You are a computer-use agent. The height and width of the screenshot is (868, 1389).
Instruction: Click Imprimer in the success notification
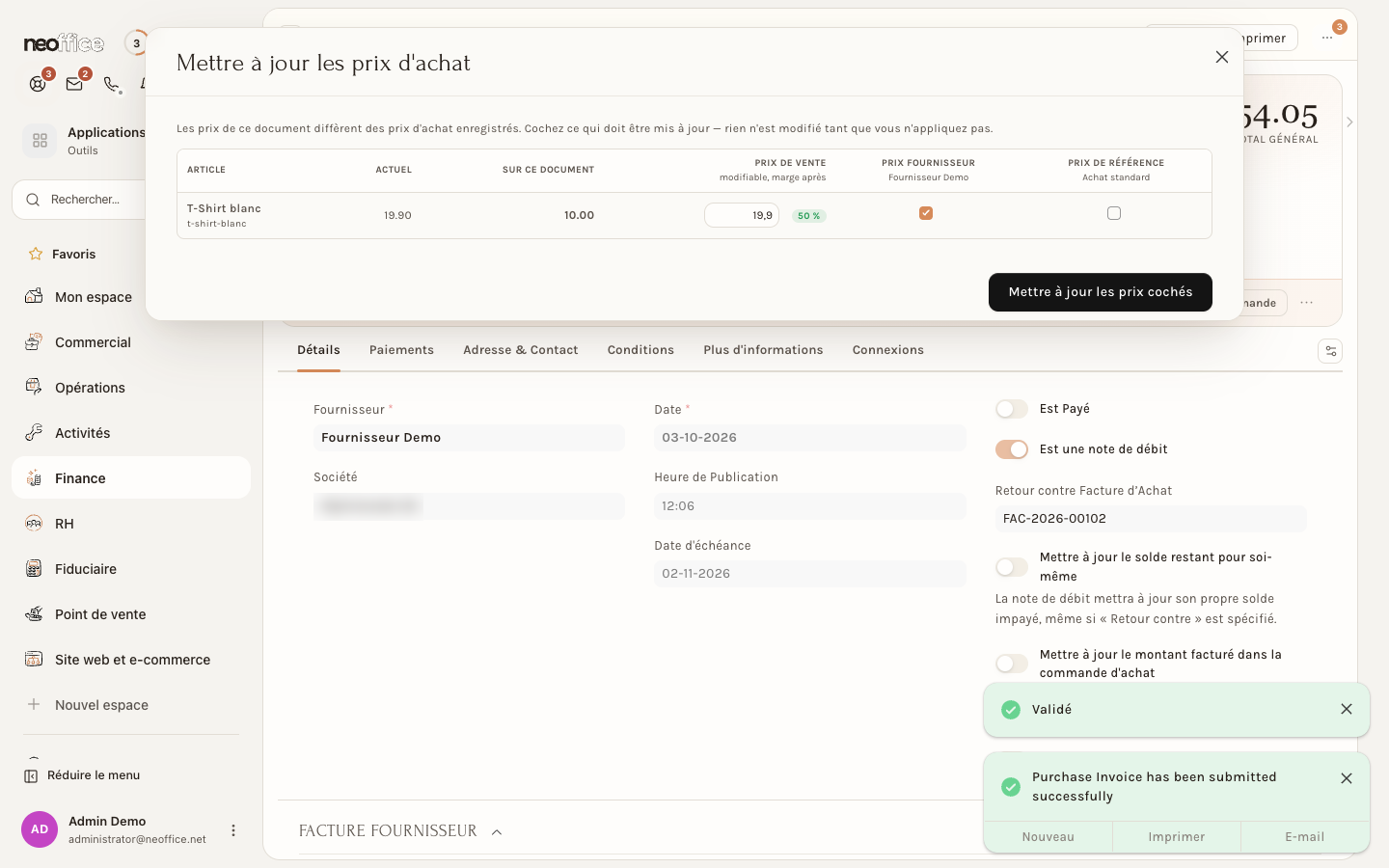[x=1177, y=837]
